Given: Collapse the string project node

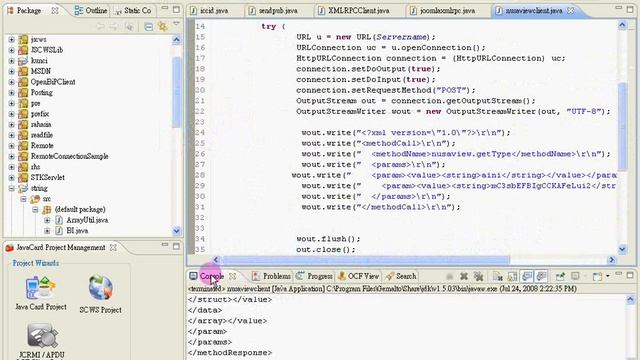Looking at the screenshot, I should [11, 188].
